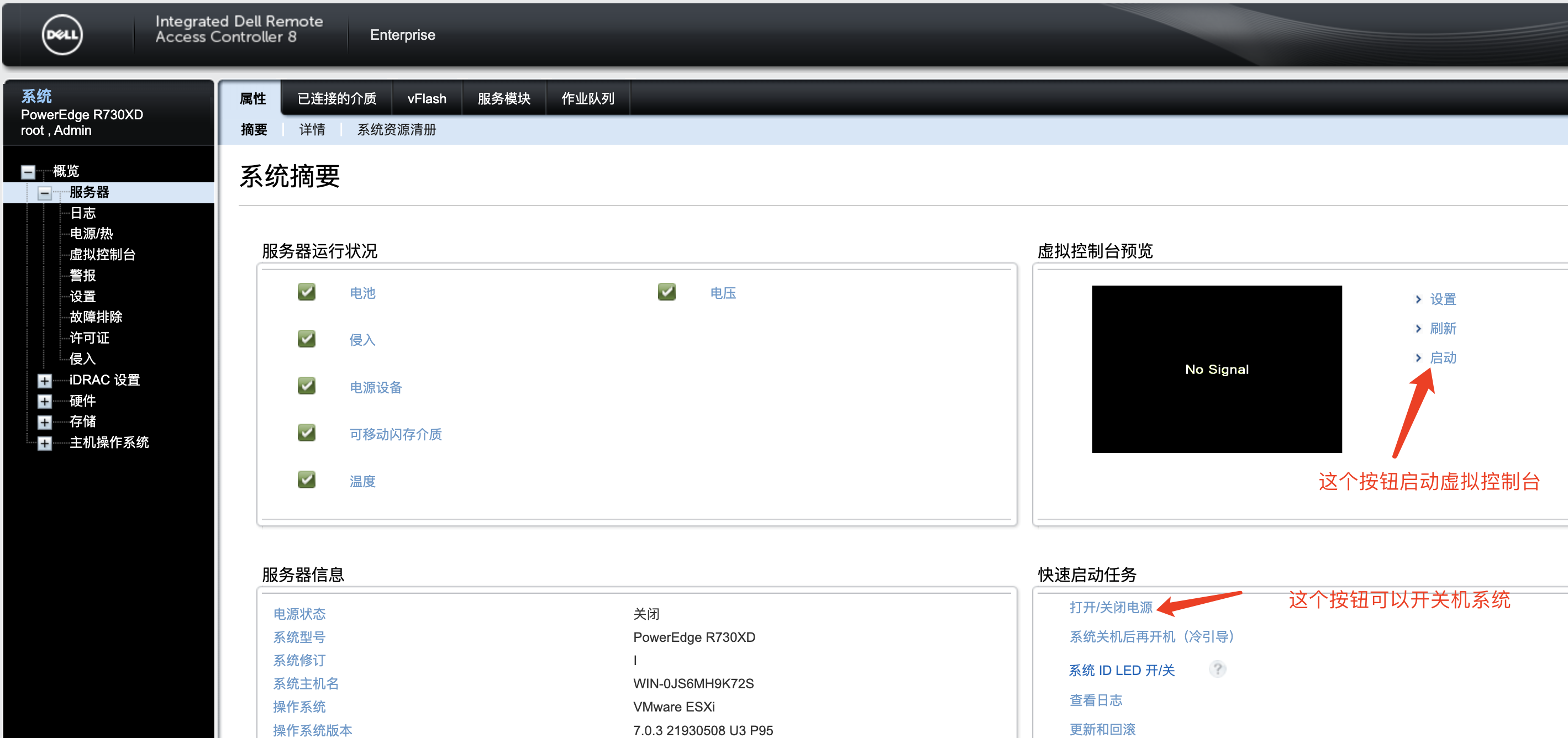The image size is (1568, 738).
Task: Click the 可移动闪存介质 health link
Action: click(x=396, y=434)
